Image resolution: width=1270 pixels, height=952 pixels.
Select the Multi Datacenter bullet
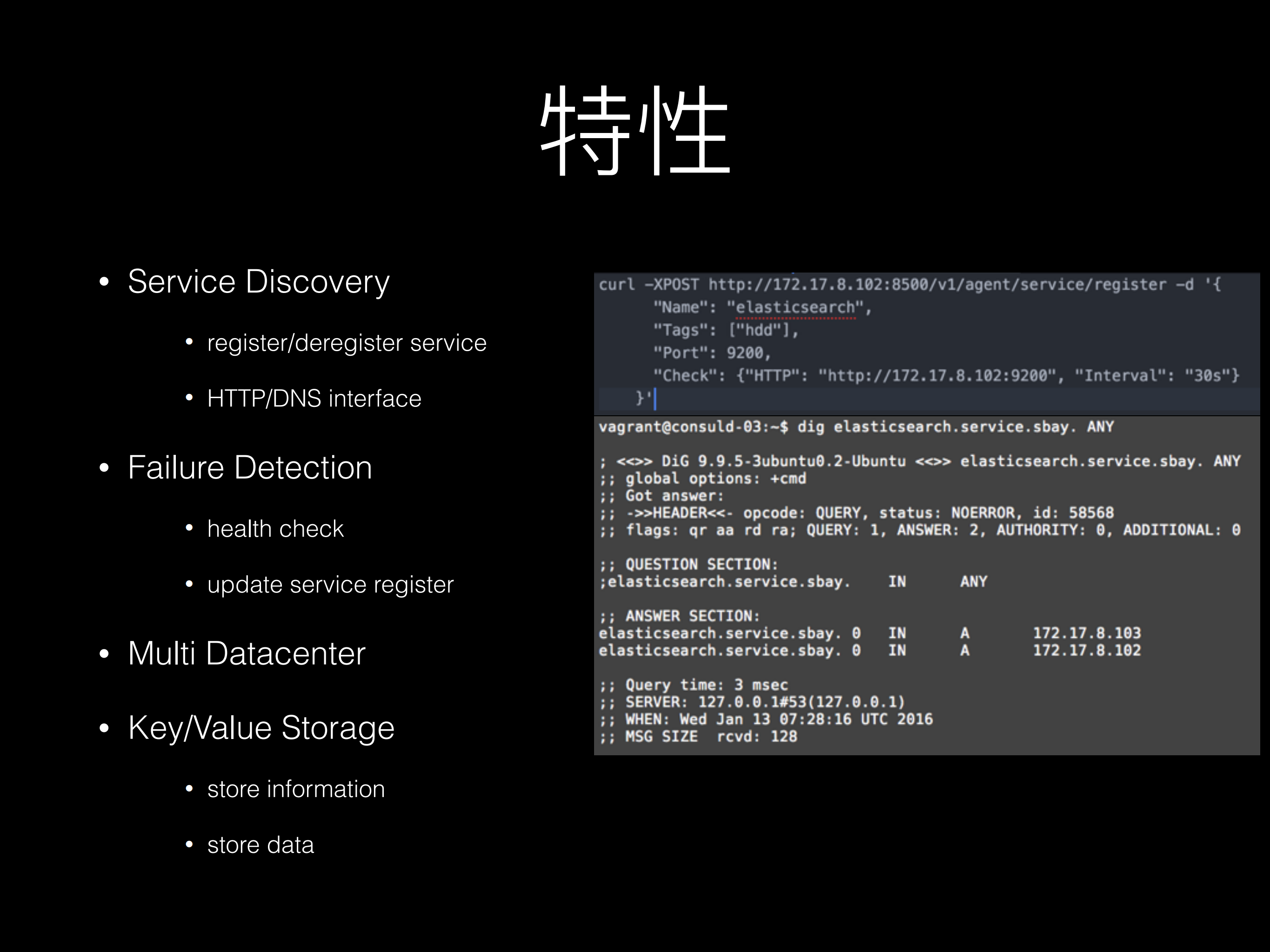click(x=246, y=653)
